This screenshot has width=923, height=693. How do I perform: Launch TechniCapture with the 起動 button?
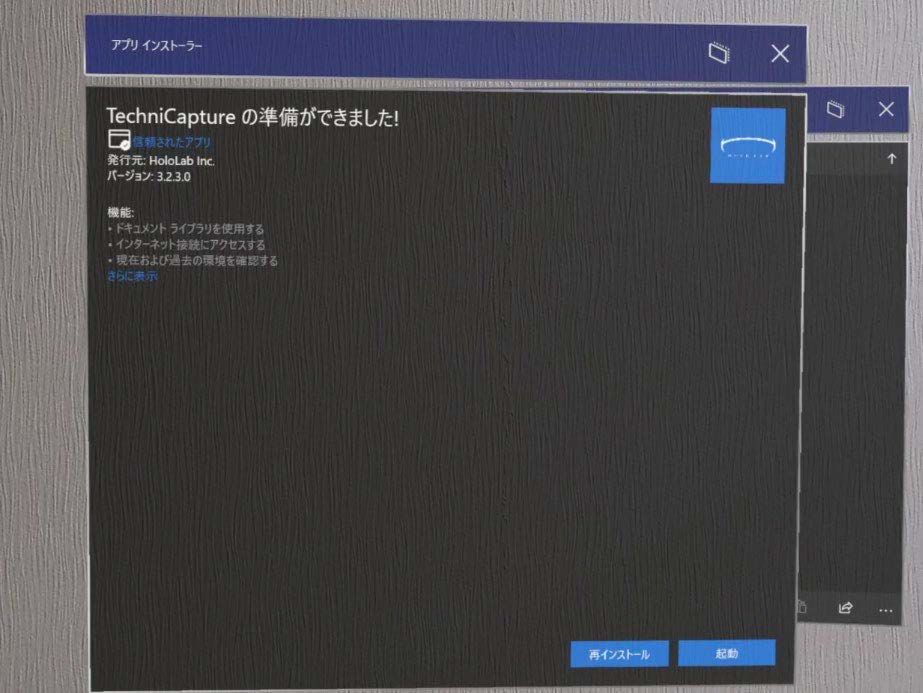726,653
